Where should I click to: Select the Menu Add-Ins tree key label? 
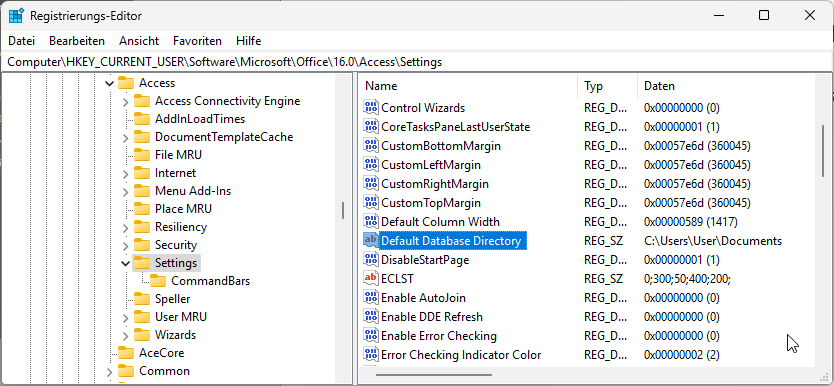(193, 191)
